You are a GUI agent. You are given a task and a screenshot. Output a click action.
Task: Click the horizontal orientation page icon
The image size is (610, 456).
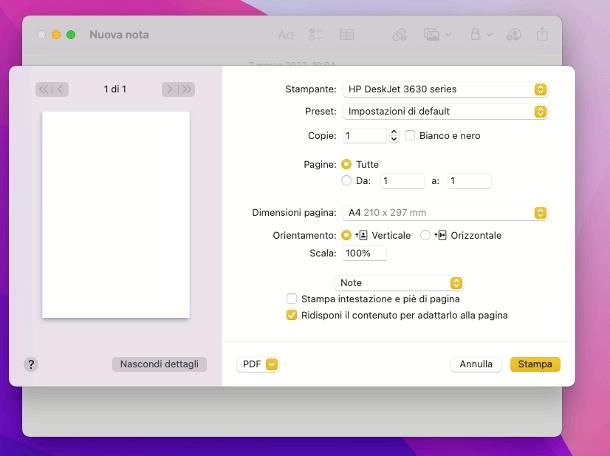point(440,235)
